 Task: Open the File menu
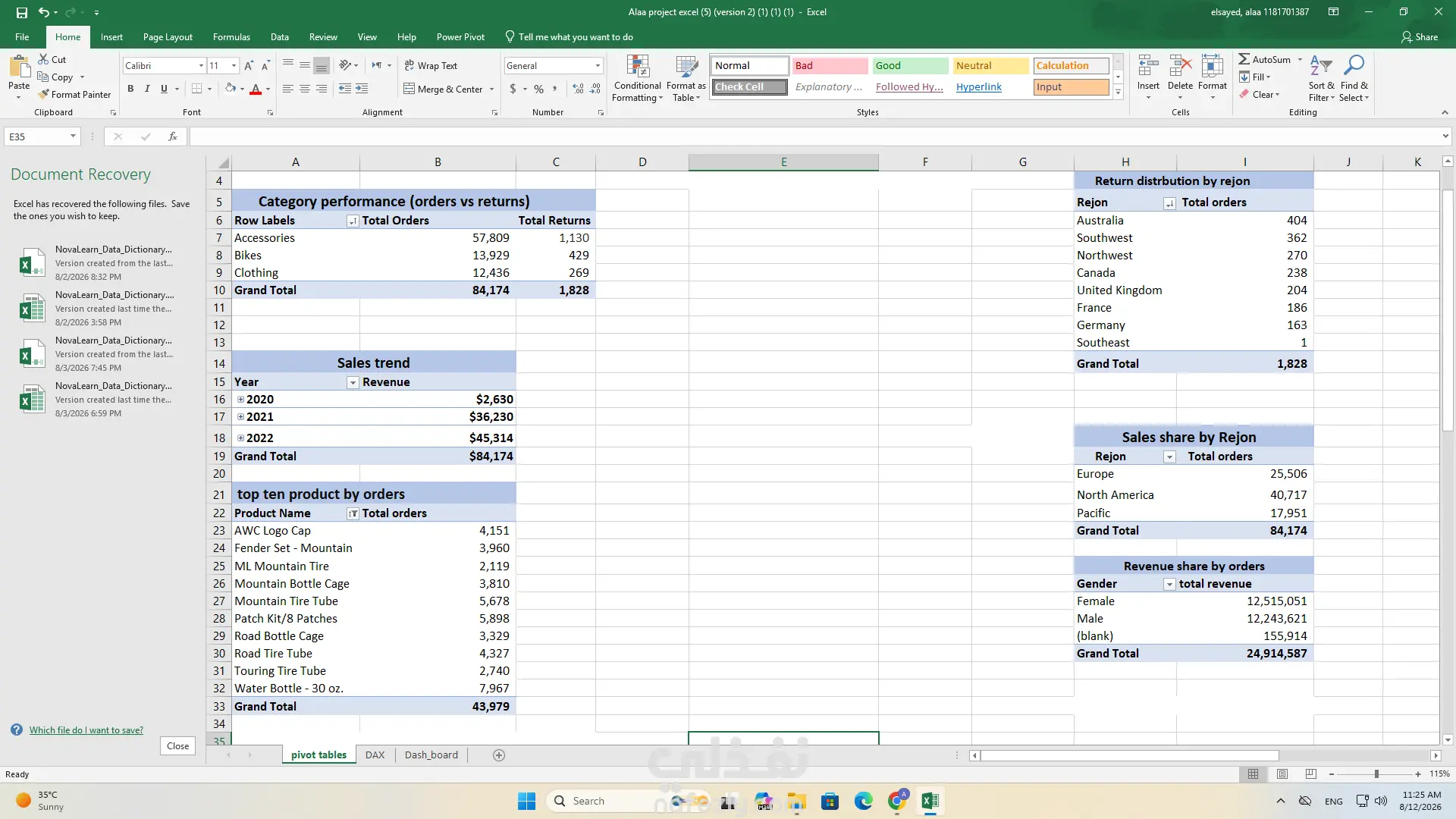(22, 37)
